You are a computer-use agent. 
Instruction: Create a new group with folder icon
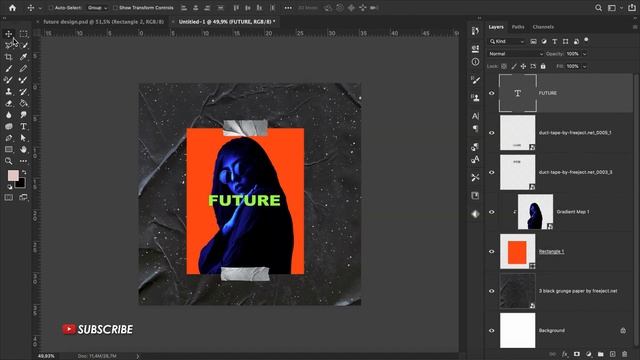tap(600, 354)
